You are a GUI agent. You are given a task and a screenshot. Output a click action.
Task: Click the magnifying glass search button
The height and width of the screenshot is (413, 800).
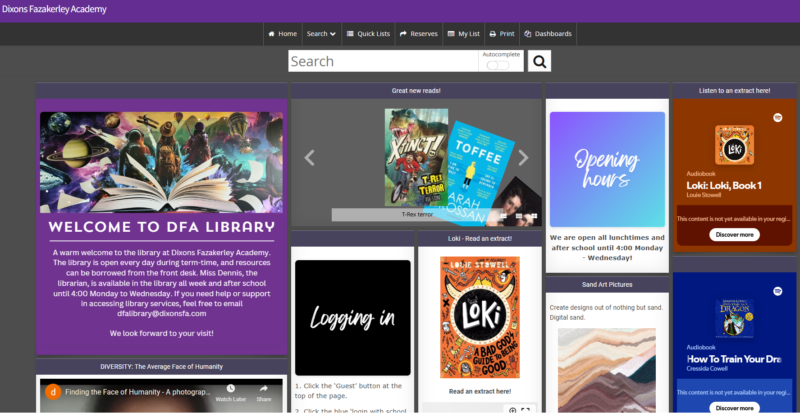[539, 62]
